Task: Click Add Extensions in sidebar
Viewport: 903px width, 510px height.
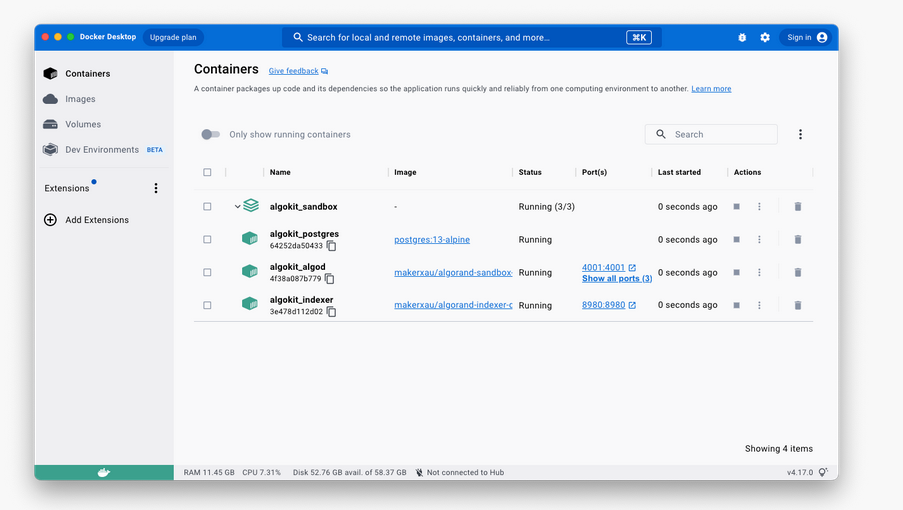Action: tap(86, 220)
